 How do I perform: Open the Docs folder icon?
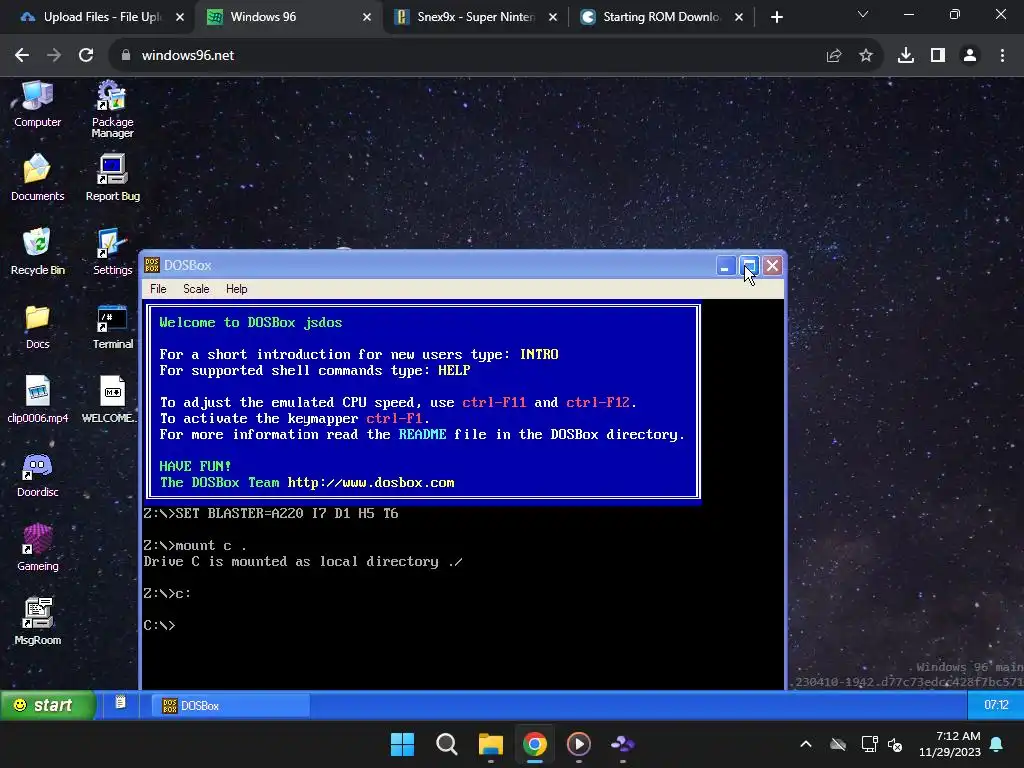pos(37,326)
